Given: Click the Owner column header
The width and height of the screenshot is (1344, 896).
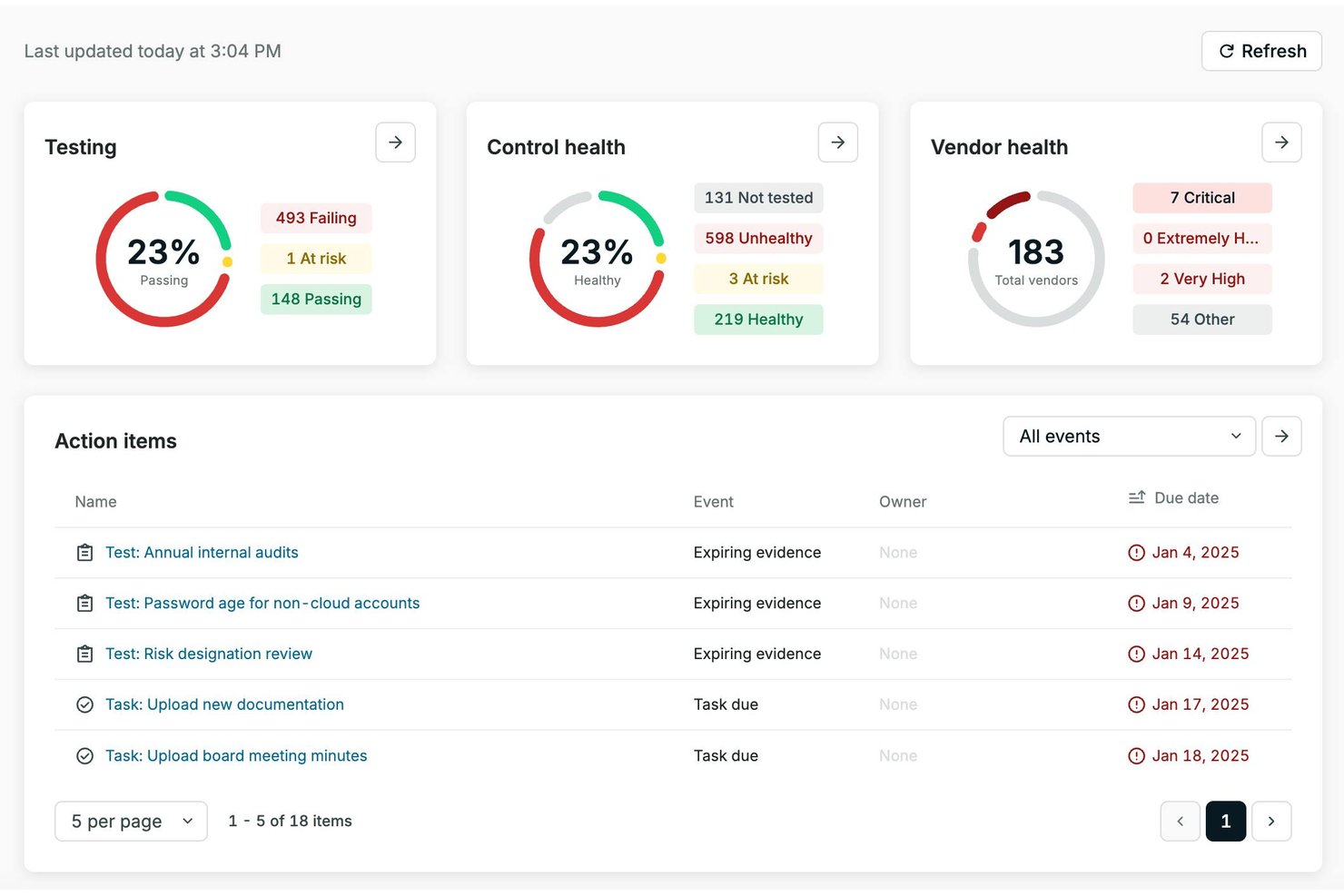Looking at the screenshot, I should (x=903, y=502).
